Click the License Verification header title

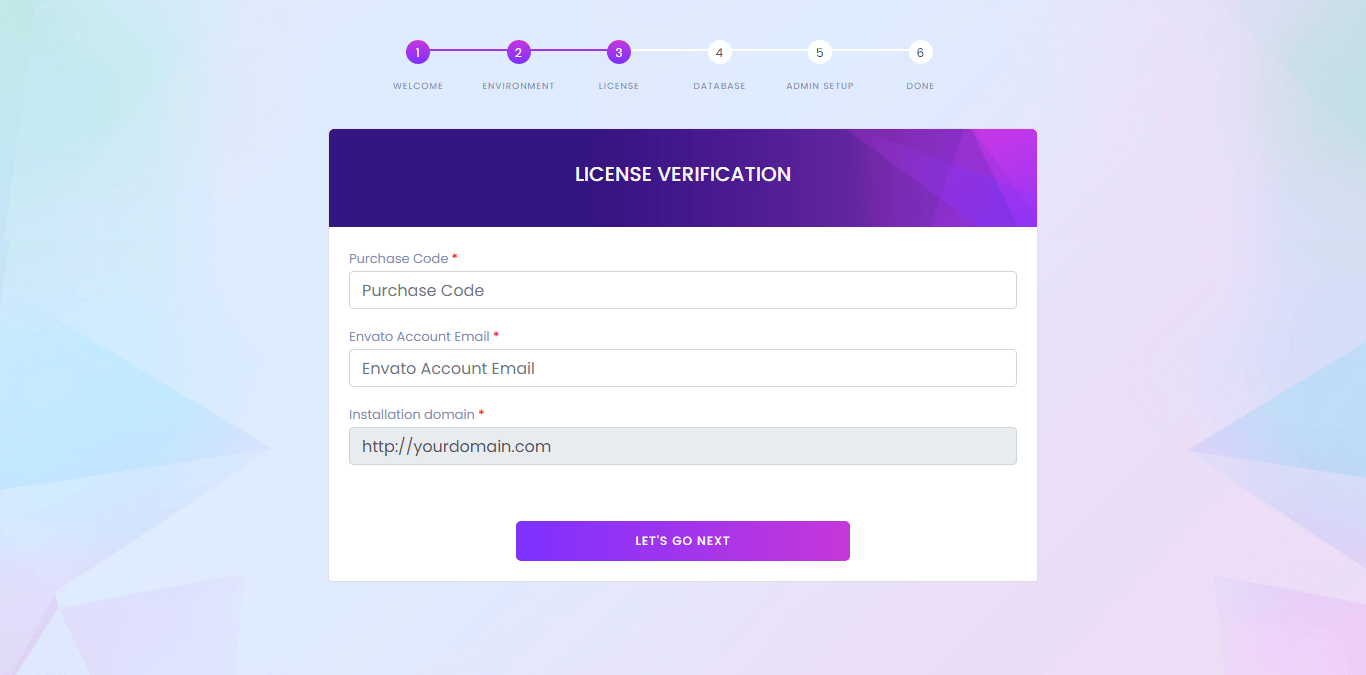coord(683,174)
